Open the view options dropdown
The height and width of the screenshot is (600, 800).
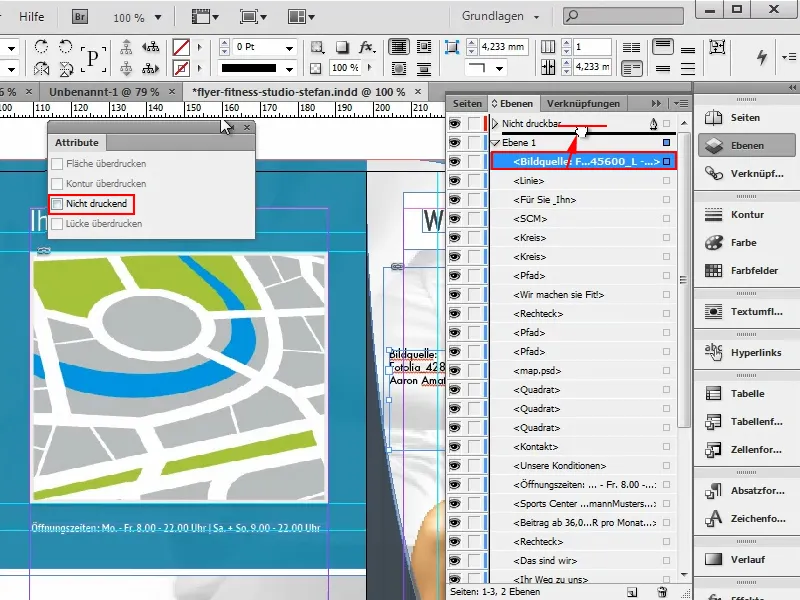point(205,17)
